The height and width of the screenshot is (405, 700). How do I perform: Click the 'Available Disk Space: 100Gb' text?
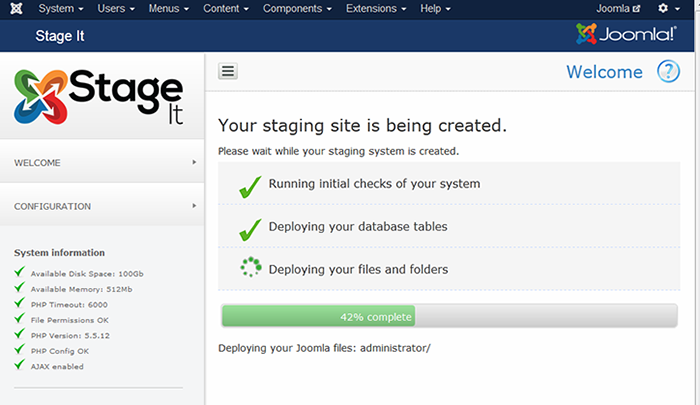point(87,274)
